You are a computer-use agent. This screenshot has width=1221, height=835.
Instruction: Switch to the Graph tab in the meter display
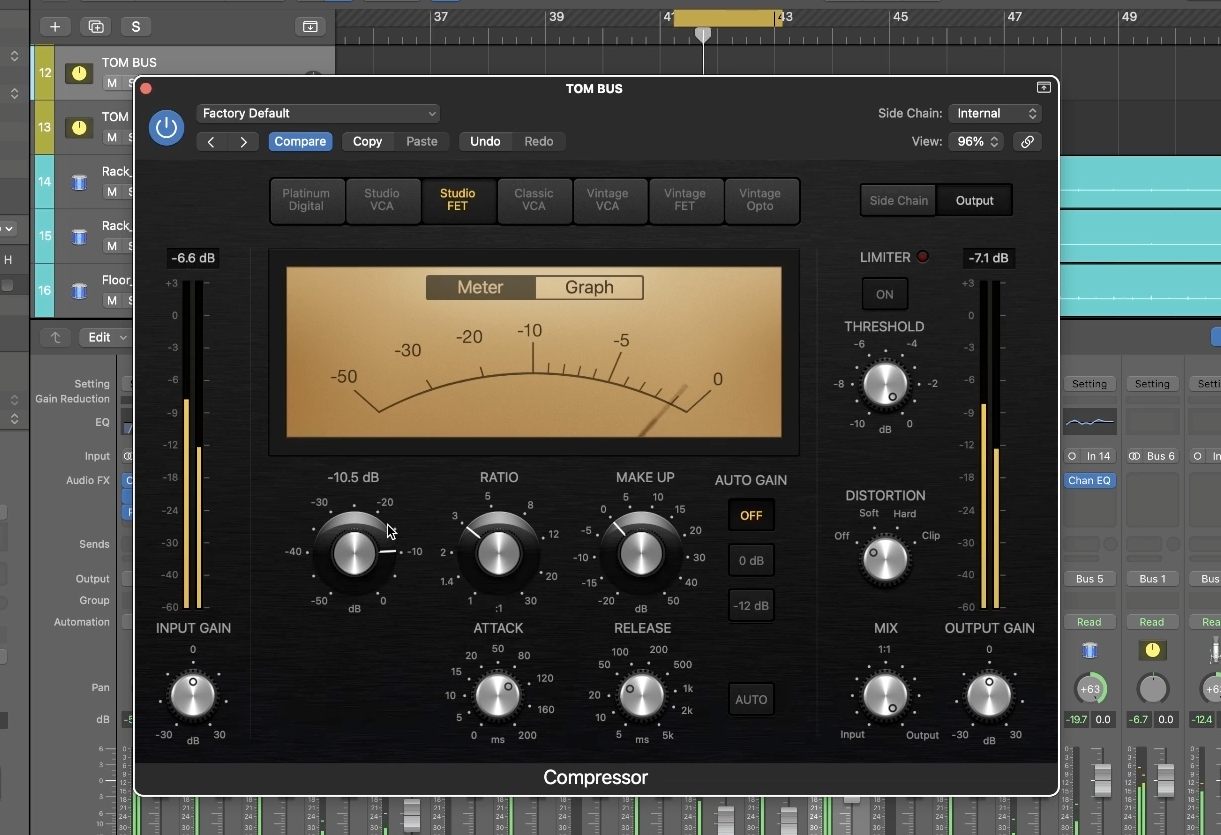pos(589,287)
